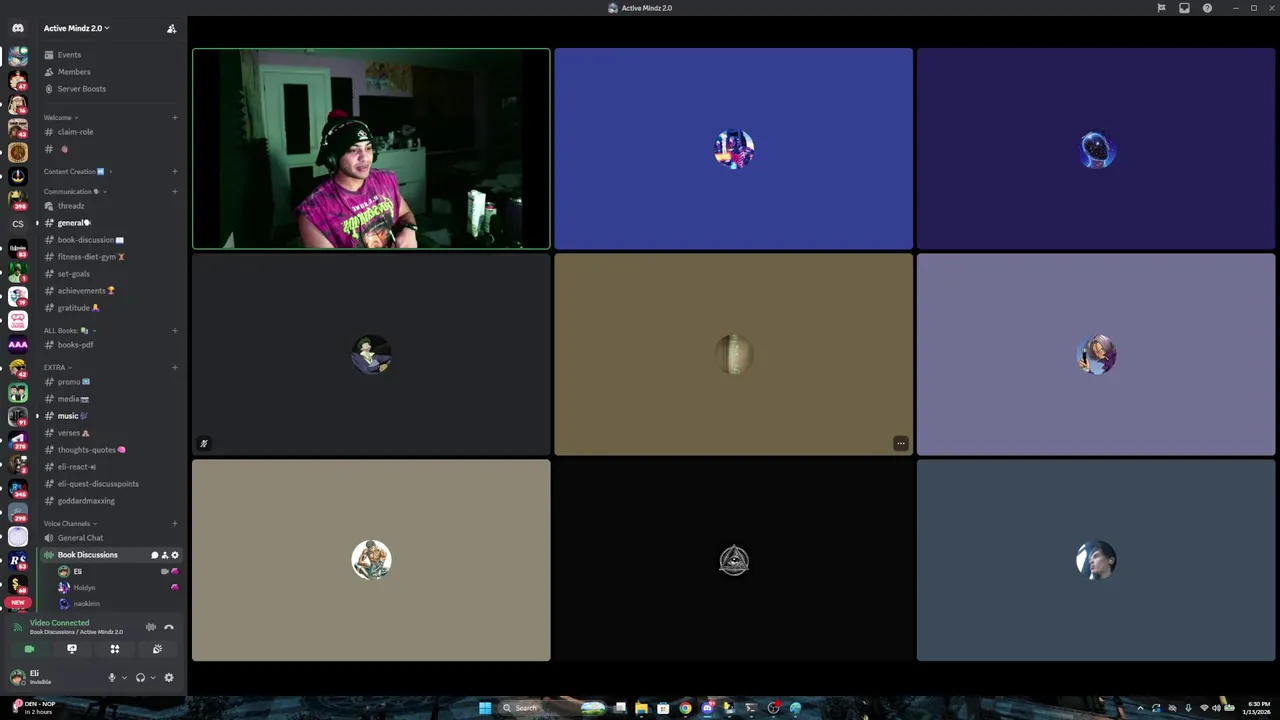
Task: Collapse the ALL Books category
Action: pyautogui.click(x=70, y=331)
